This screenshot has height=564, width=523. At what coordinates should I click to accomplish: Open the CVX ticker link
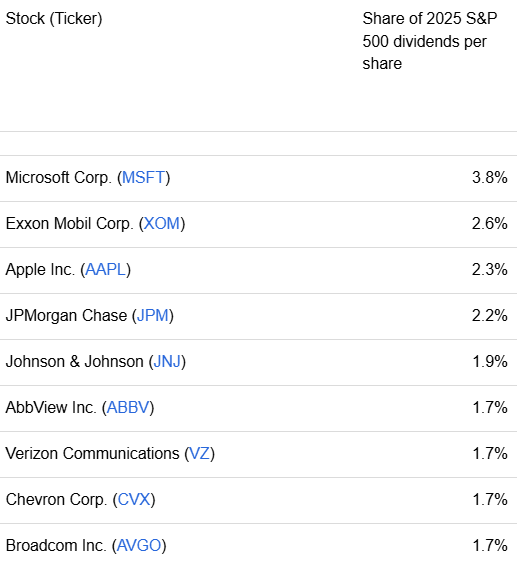coord(134,500)
